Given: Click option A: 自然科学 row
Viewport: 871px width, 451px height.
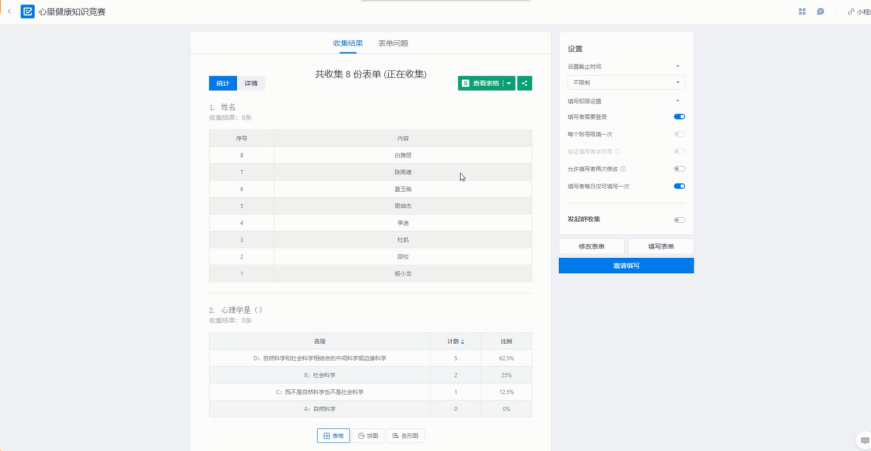Looking at the screenshot, I should (370, 409).
